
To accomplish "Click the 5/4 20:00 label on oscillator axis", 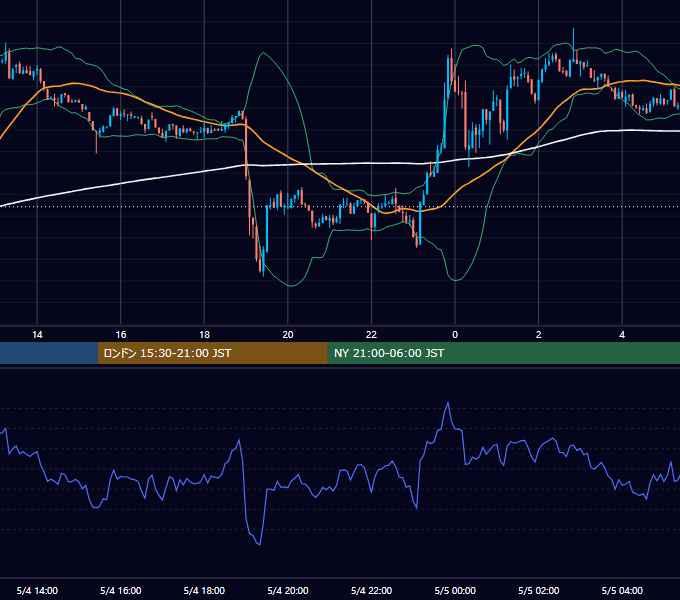I will click(288, 591).
